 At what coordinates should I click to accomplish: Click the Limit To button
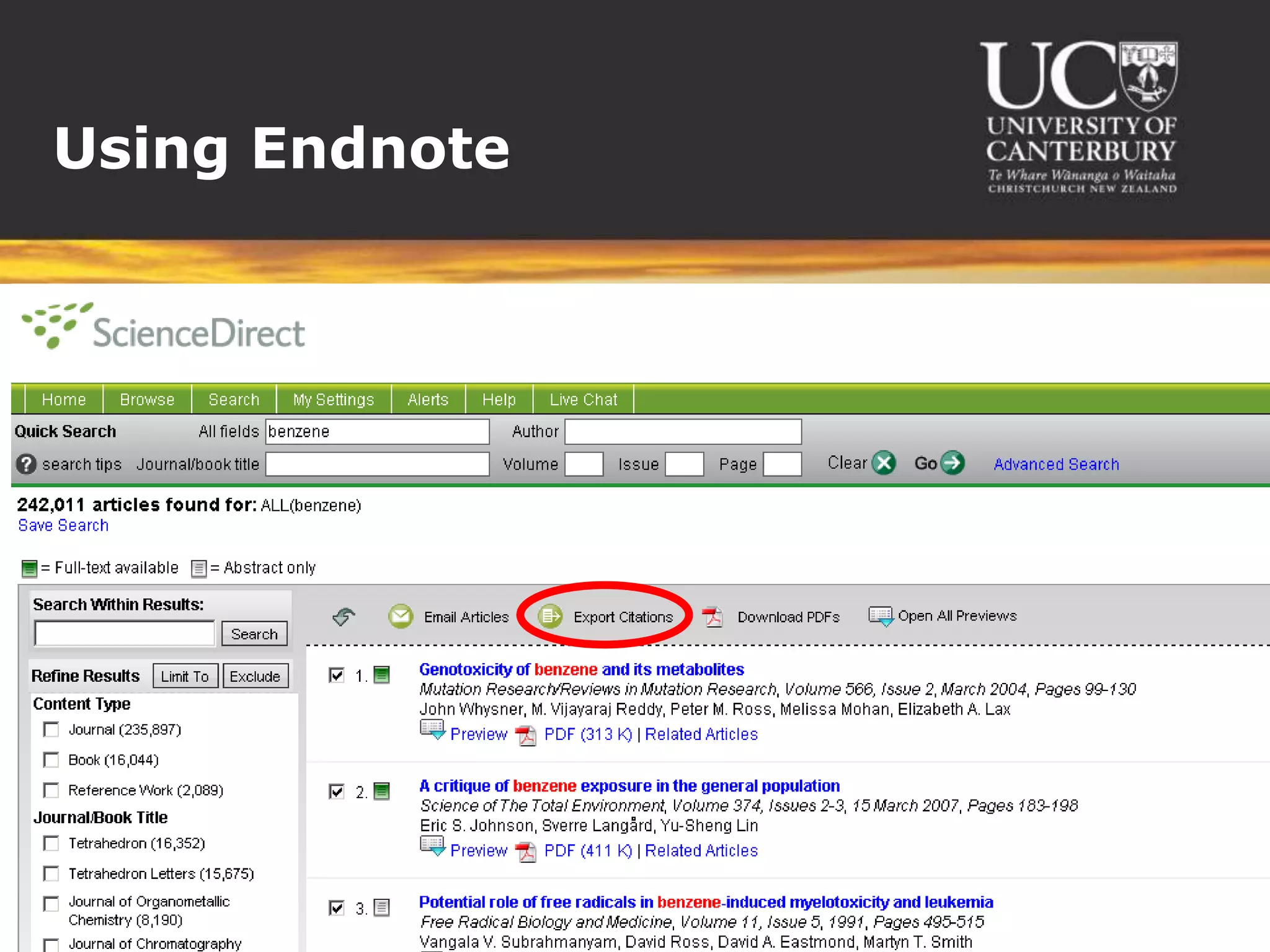185,676
